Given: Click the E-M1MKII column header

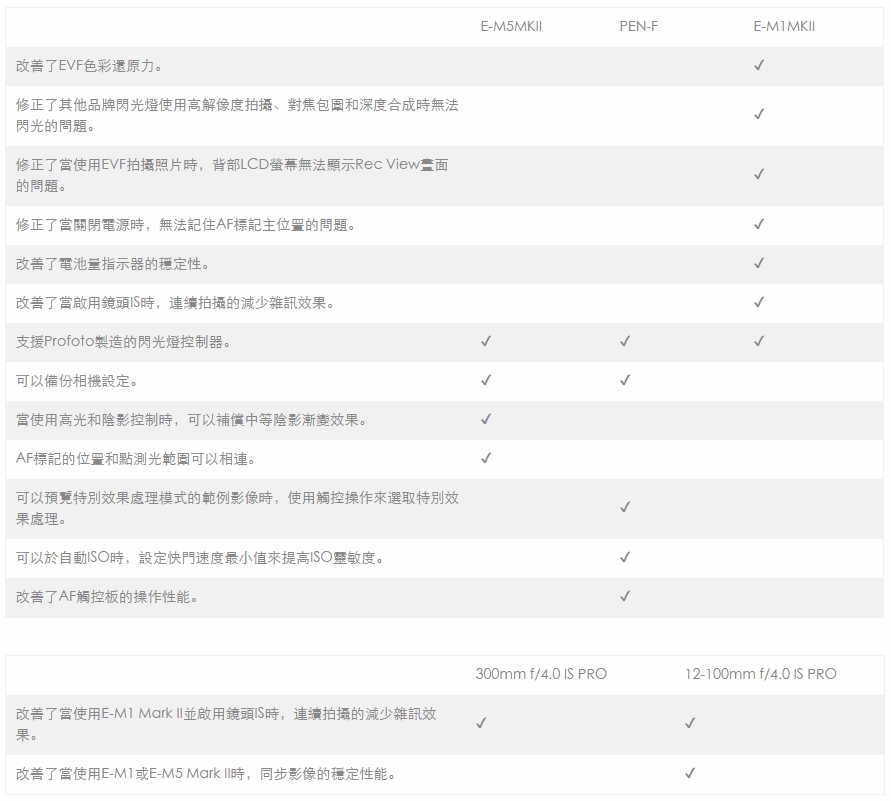Looking at the screenshot, I should point(784,27).
